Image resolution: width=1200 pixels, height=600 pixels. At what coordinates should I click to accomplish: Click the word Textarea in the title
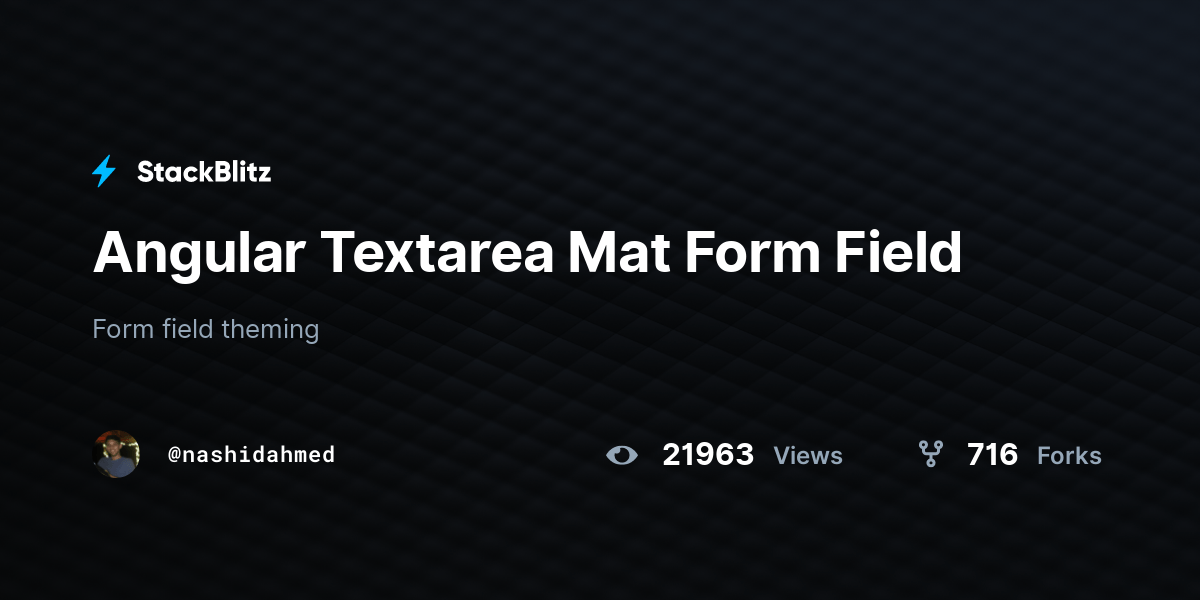(436, 253)
